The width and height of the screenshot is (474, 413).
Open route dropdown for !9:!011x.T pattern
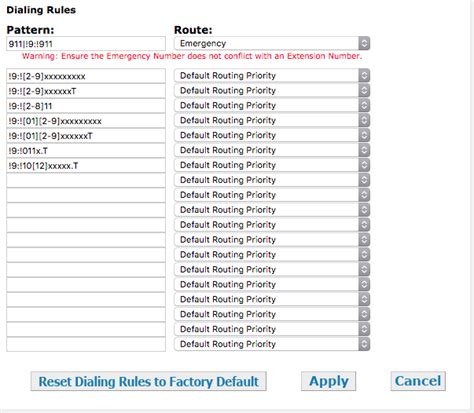point(272,150)
